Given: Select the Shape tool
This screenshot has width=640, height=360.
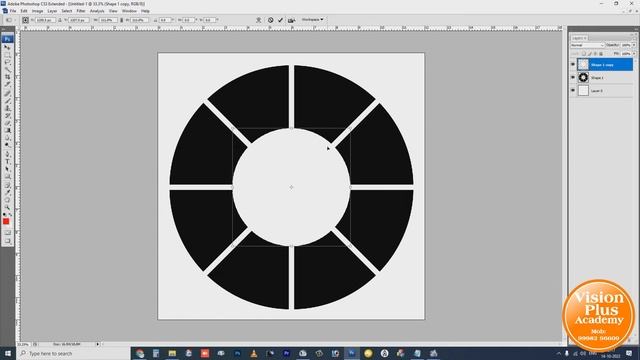Looking at the screenshot, I should pos(7,176).
